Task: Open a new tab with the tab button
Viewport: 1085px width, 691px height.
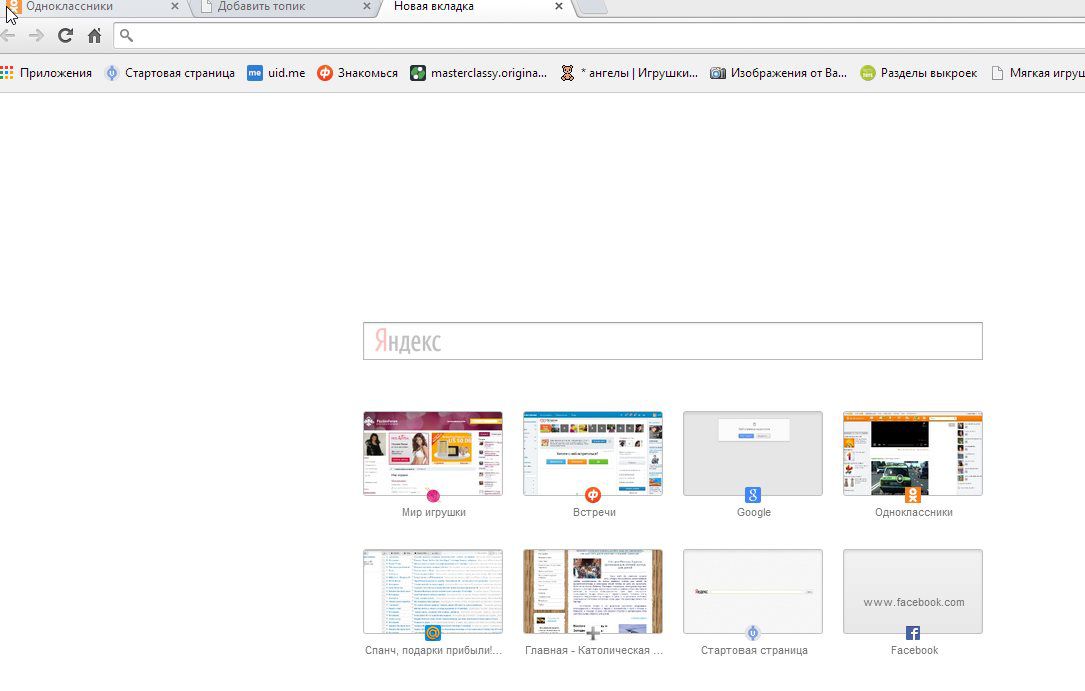Action: 592,7
